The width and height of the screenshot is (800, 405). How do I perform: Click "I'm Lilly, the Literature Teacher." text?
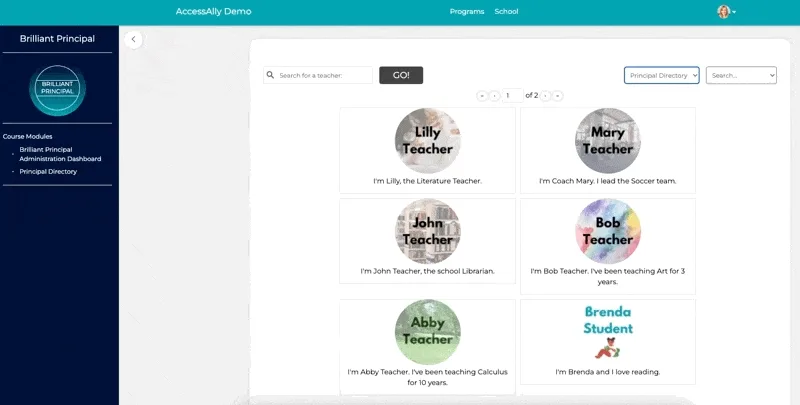pos(428,181)
